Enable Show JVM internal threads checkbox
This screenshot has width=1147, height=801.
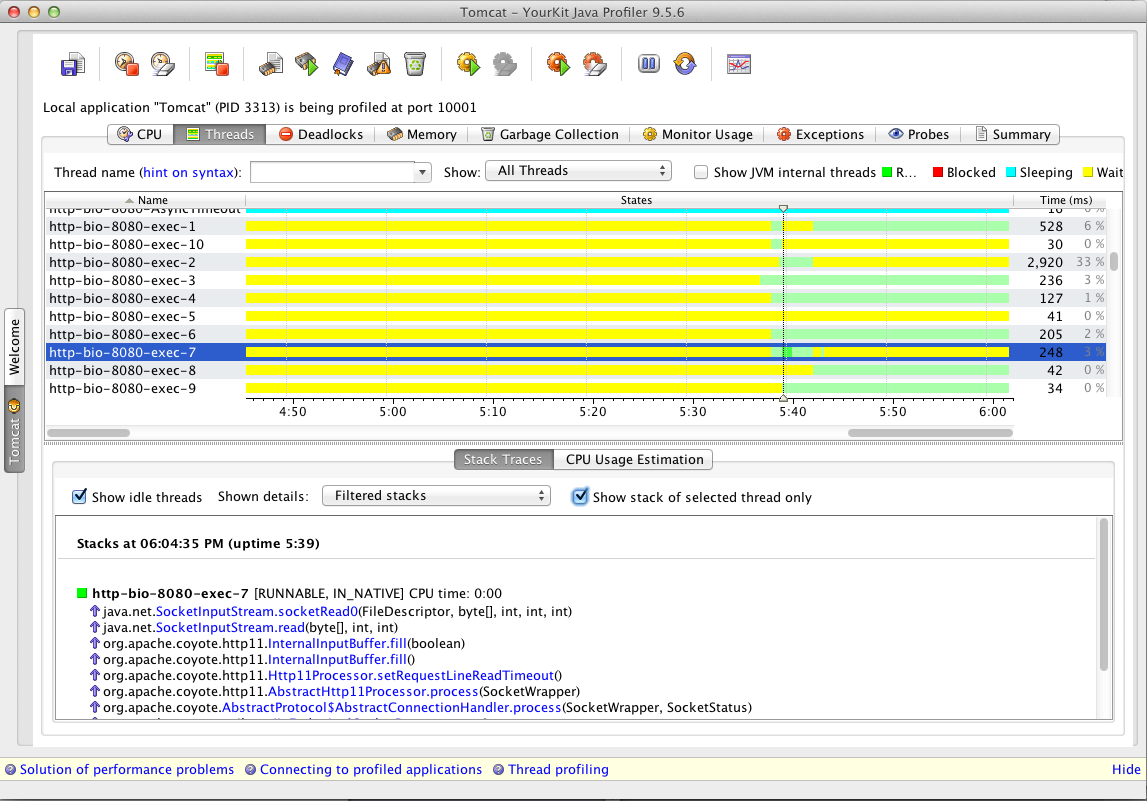click(701, 172)
